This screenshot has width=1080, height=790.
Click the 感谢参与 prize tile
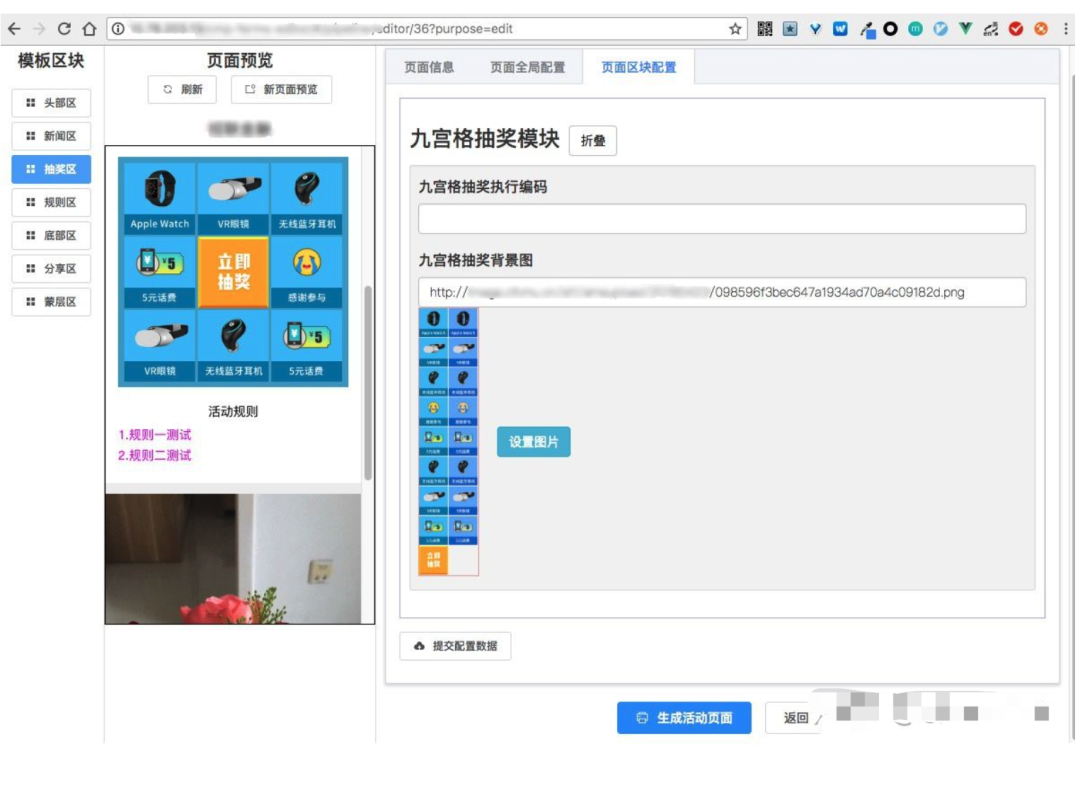[307, 272]
